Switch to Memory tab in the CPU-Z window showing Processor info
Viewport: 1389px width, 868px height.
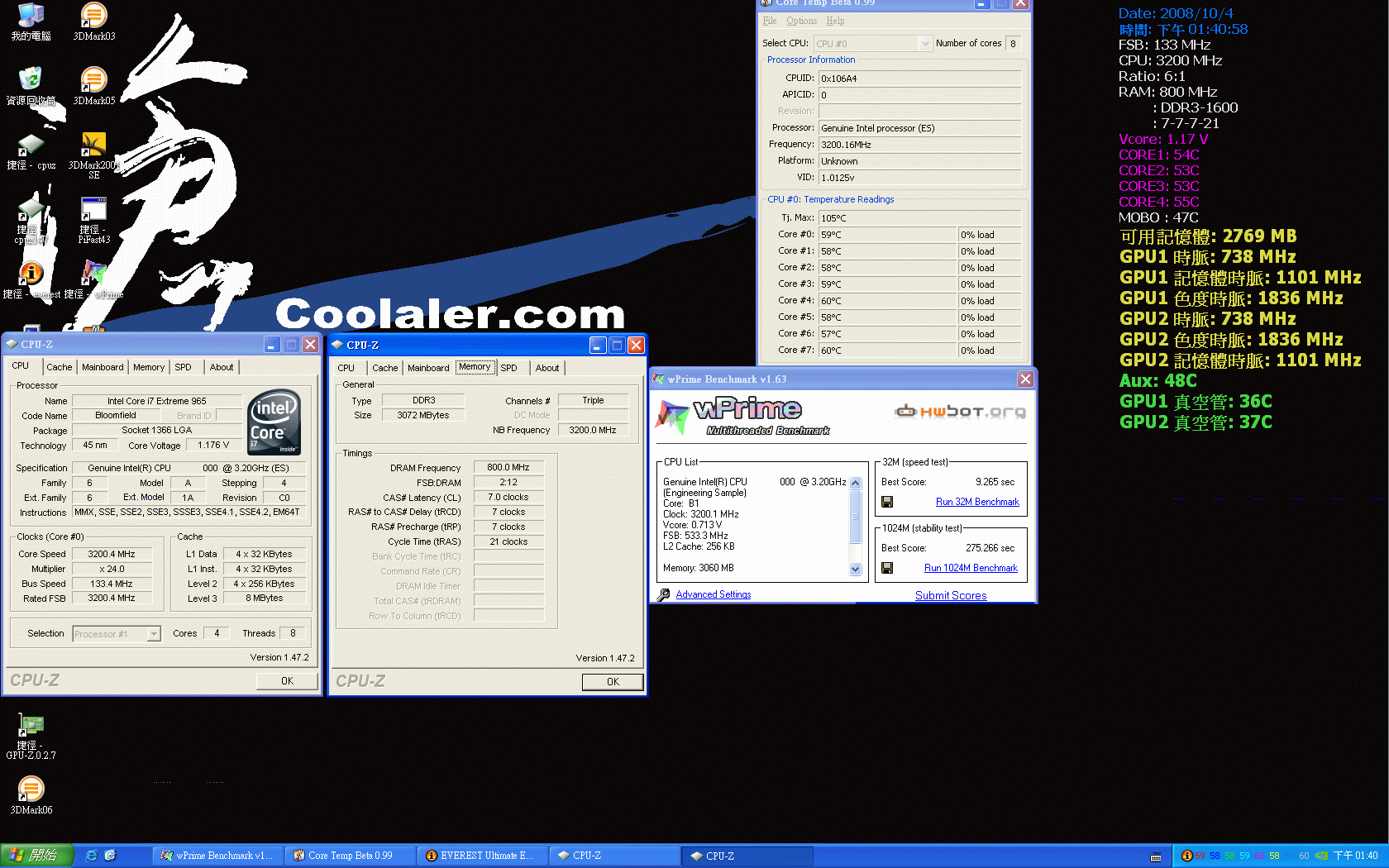[149, 367]
